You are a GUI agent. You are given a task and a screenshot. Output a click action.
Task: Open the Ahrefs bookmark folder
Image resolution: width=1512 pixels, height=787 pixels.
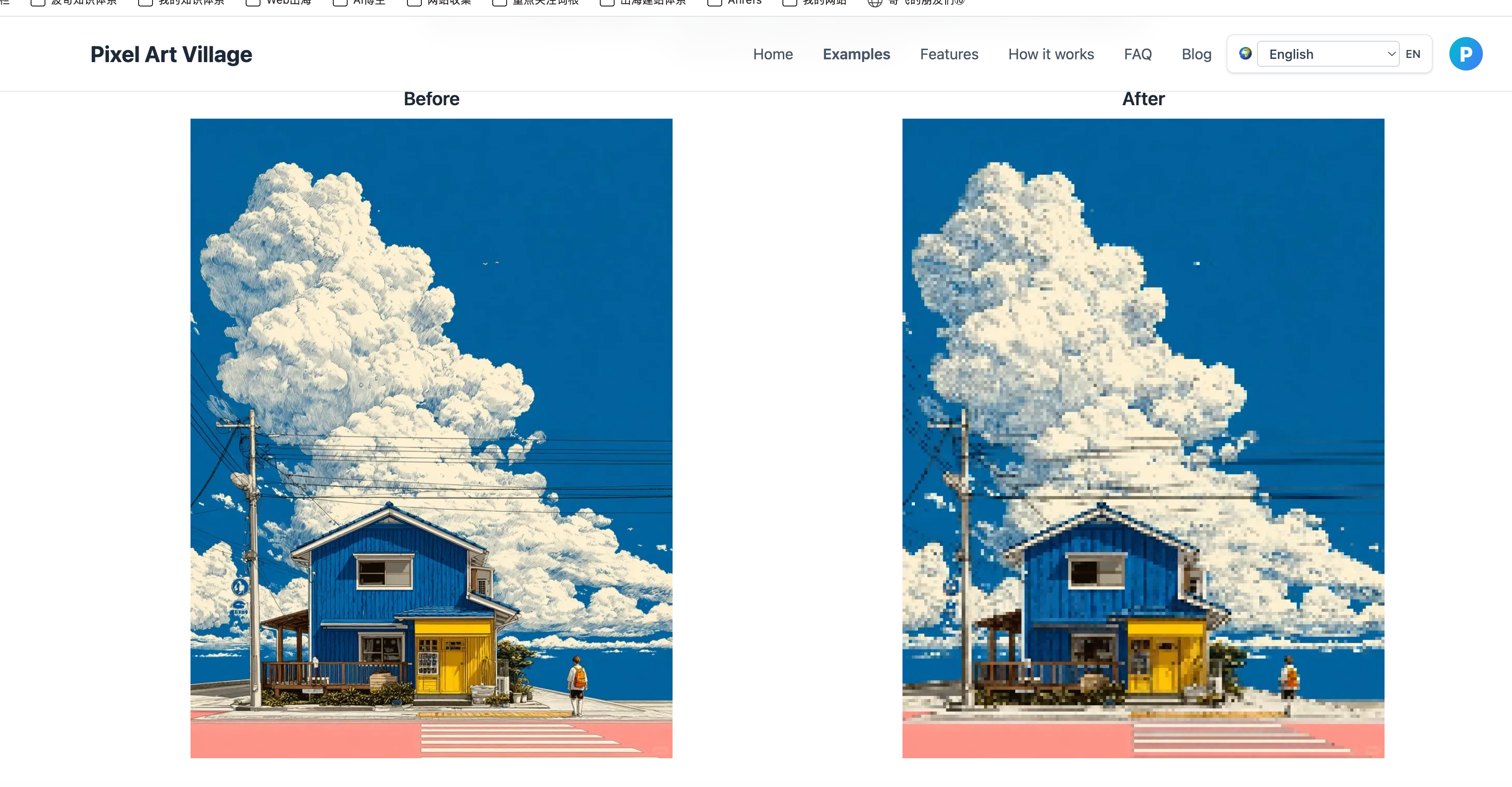point(735,2)
